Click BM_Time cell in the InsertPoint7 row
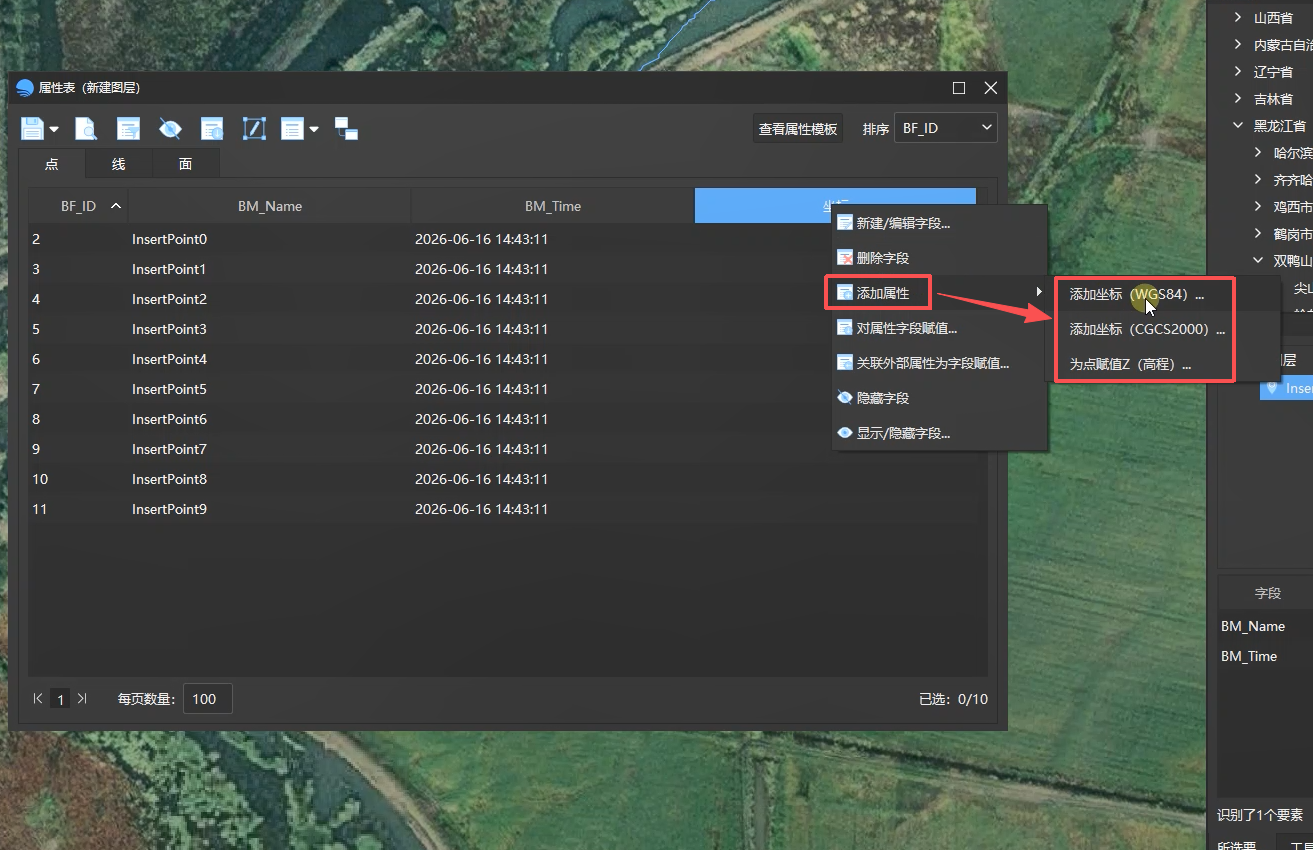 tap(553, 449)
